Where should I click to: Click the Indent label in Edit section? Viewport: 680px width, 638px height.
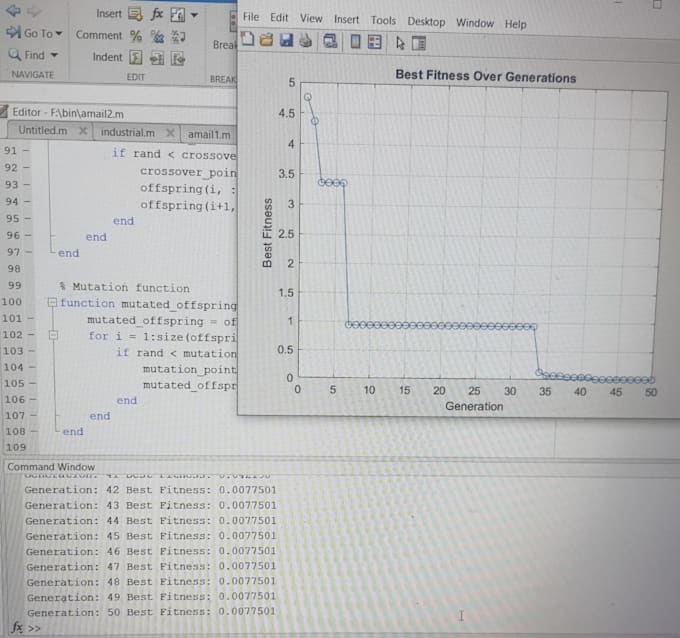(107, 57)
